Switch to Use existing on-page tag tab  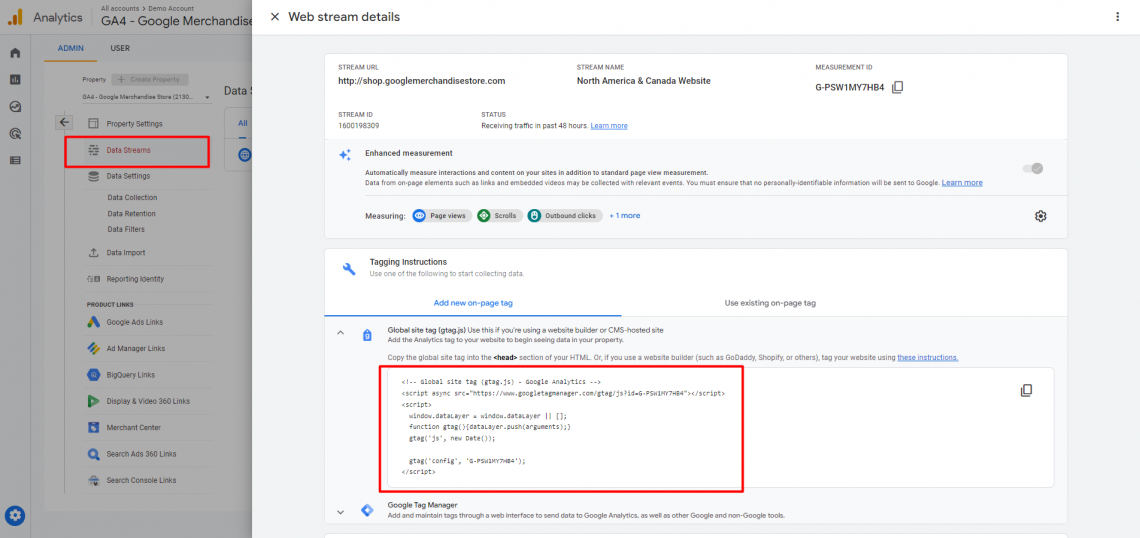pyautogui.click(x=770, y=303)
